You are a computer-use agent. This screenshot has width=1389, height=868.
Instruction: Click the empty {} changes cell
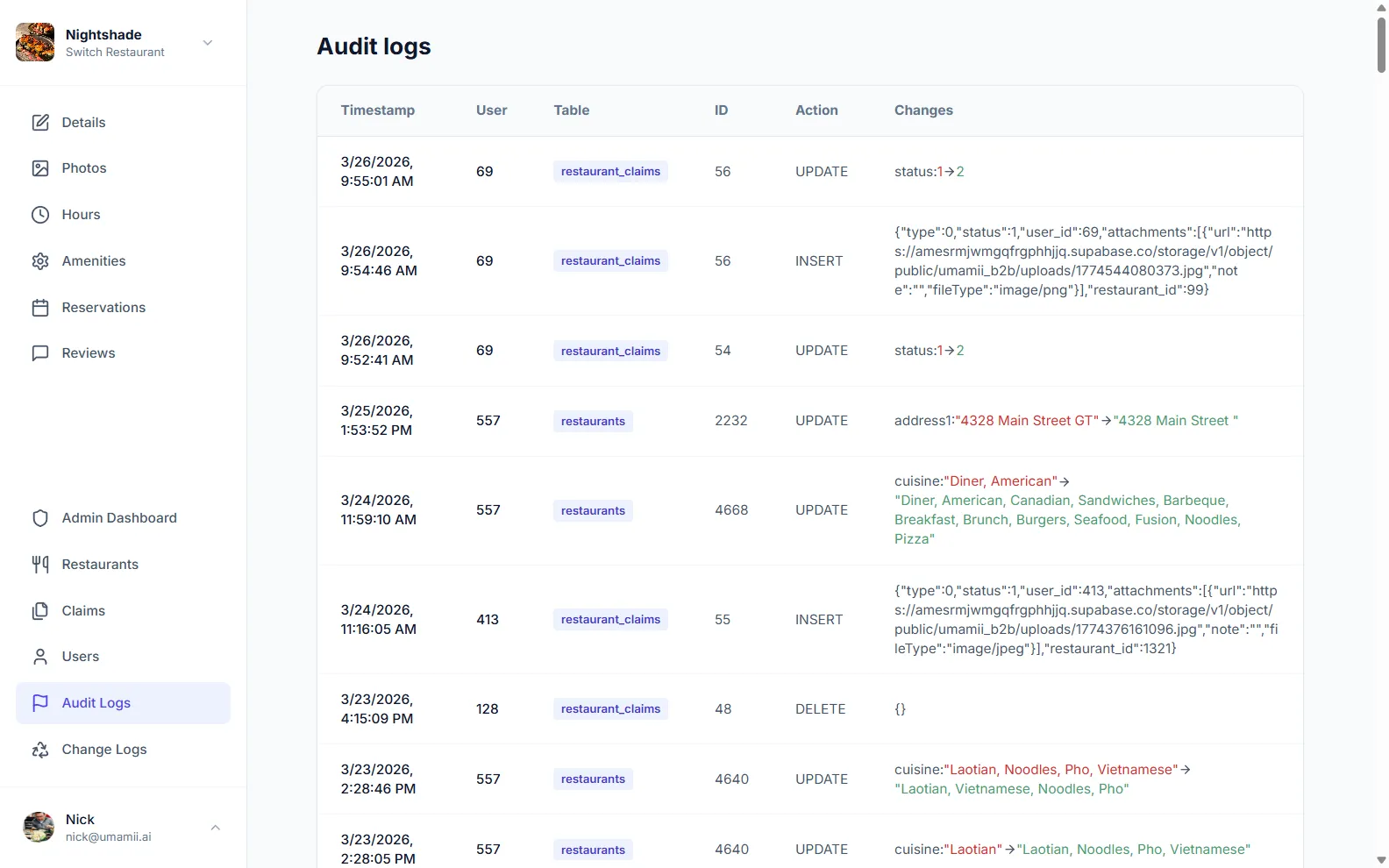click(x=900, y=709)
